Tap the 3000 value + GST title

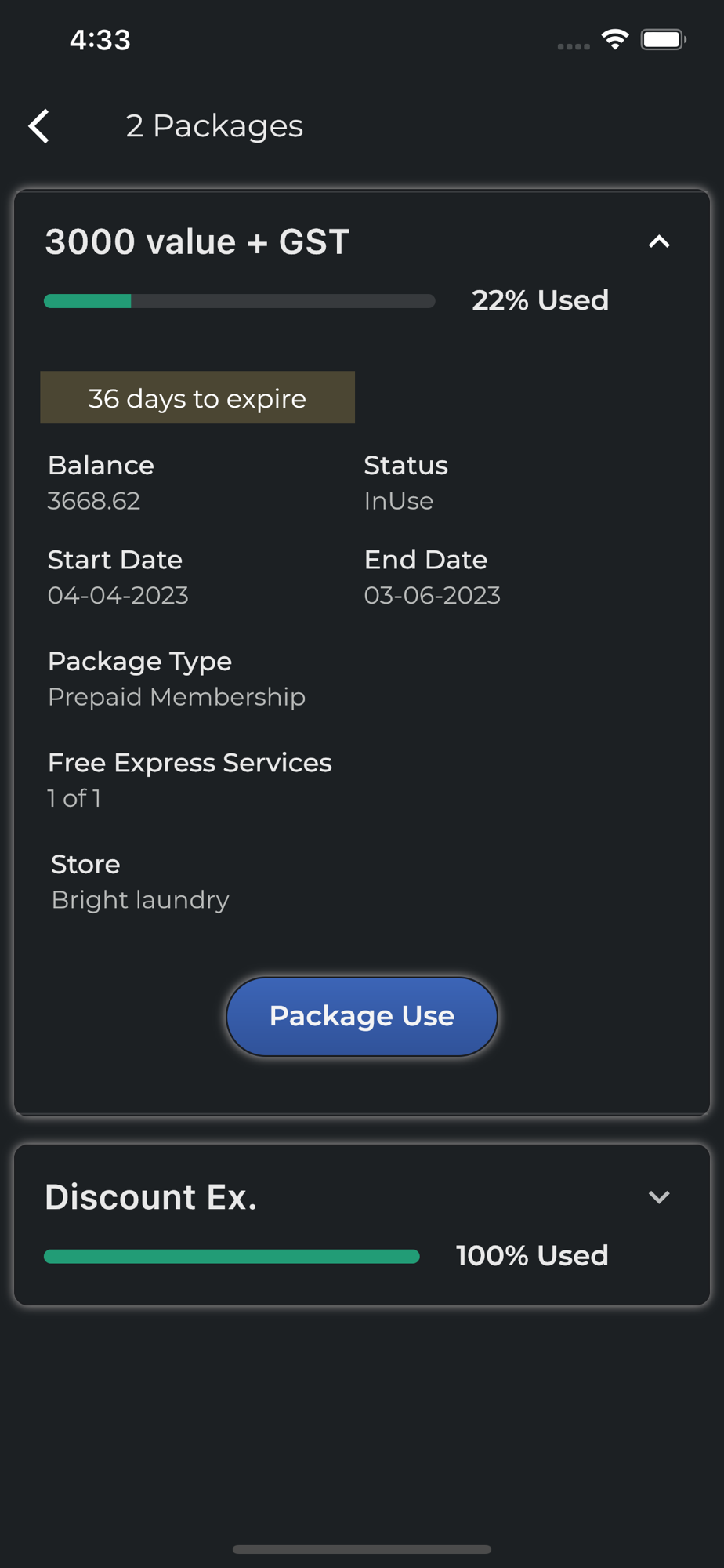tap(197, 242)
